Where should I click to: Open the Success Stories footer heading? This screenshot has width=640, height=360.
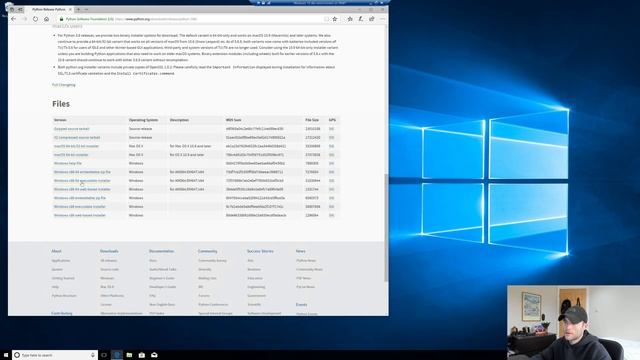260,251
